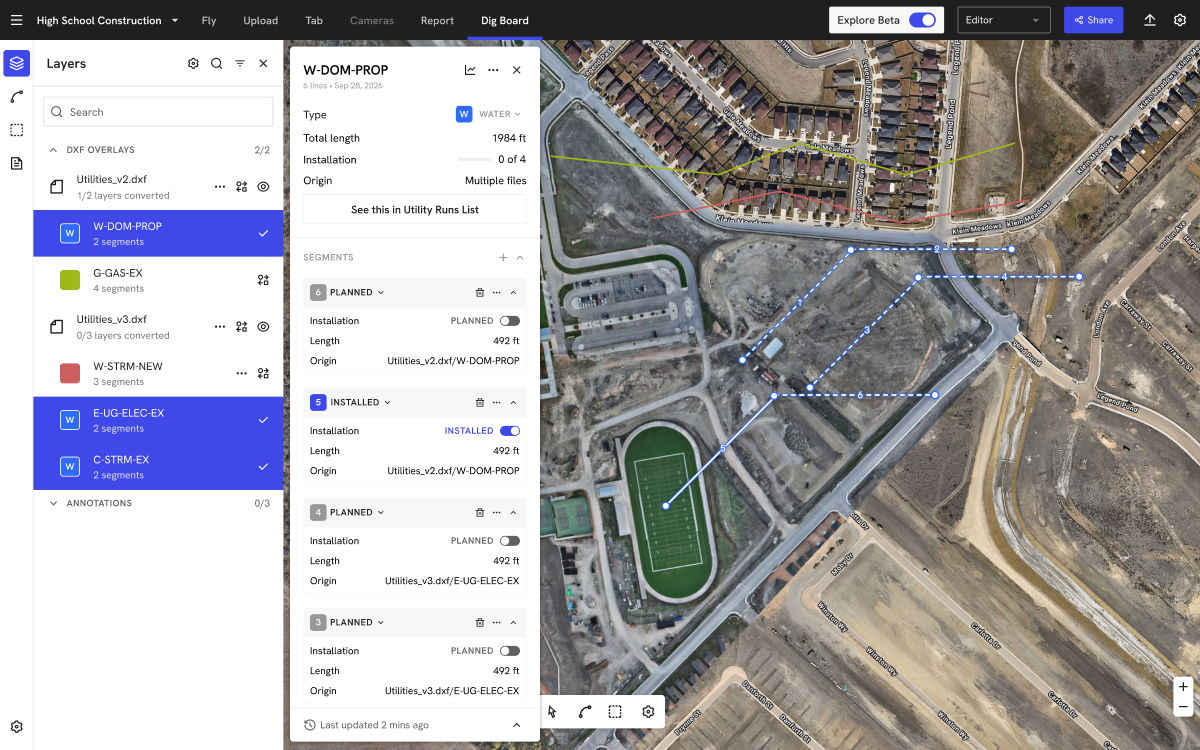Switch to the Fly tab

pos(208,20)
